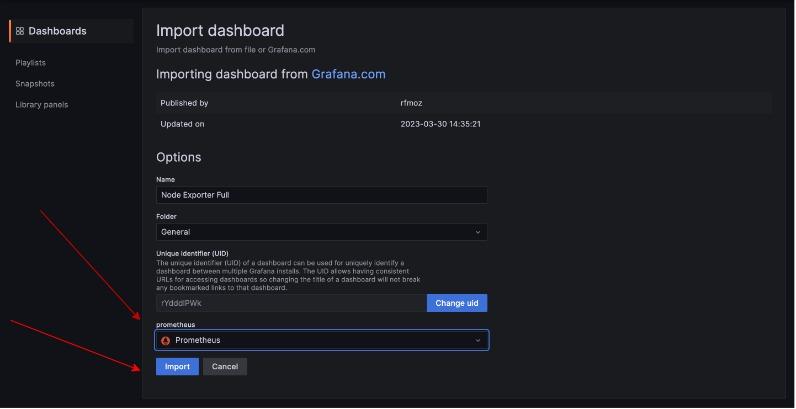This screenshot has height=409, width=796.
Task: Focus the Name field containing Node Exporter Full
Action: tap(321, 195)
